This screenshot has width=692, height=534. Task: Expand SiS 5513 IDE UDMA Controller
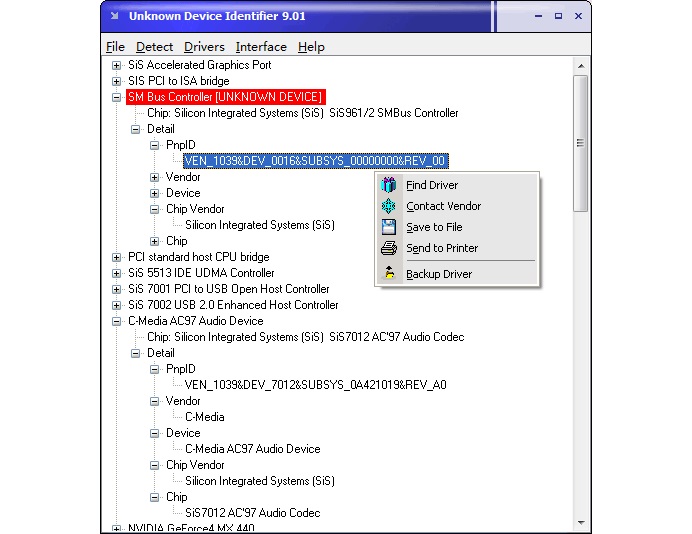click(x=116, y=273)
